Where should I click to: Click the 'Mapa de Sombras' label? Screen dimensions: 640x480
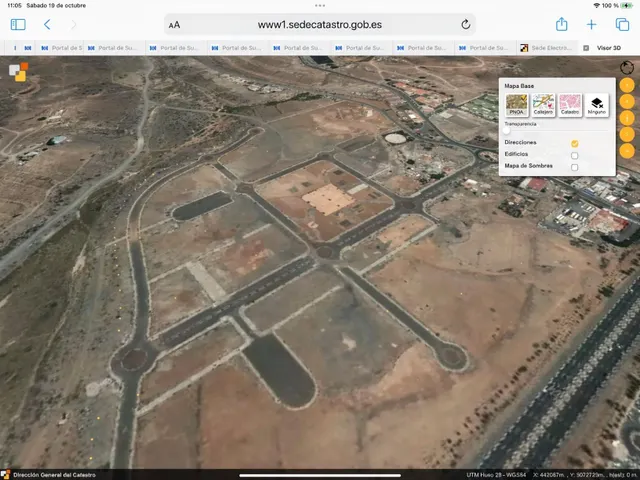[x=528, y=166]
